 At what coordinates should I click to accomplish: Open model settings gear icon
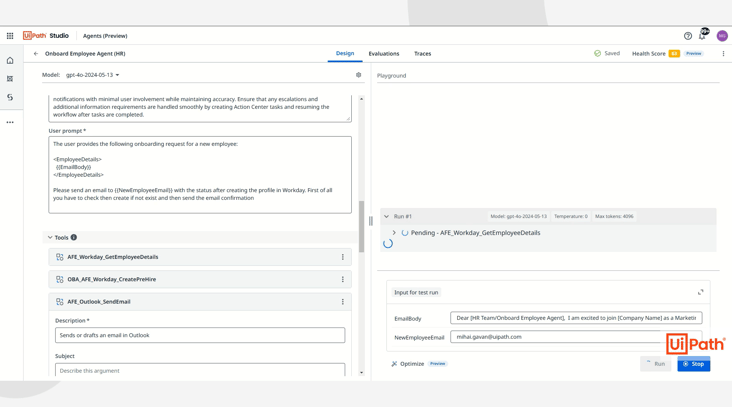[359, 75]
